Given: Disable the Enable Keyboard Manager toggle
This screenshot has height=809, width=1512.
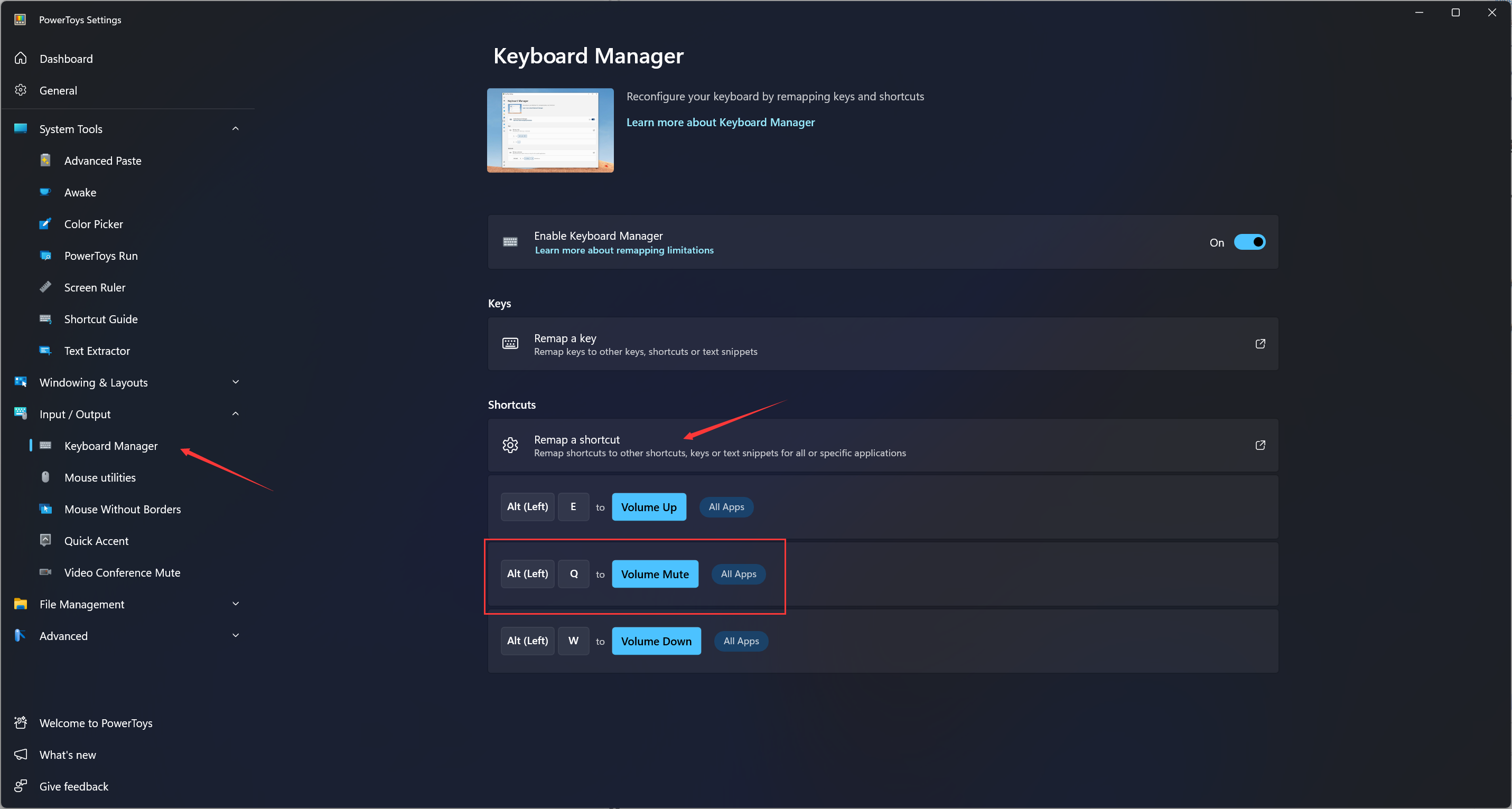Looking at the screenshot, I should point(1249,242).
